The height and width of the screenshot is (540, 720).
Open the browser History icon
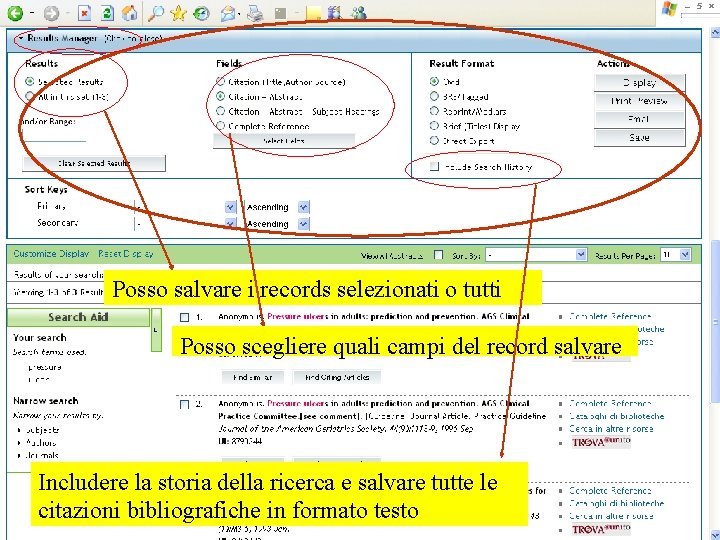pyautogui.click(x=201, y=13)
